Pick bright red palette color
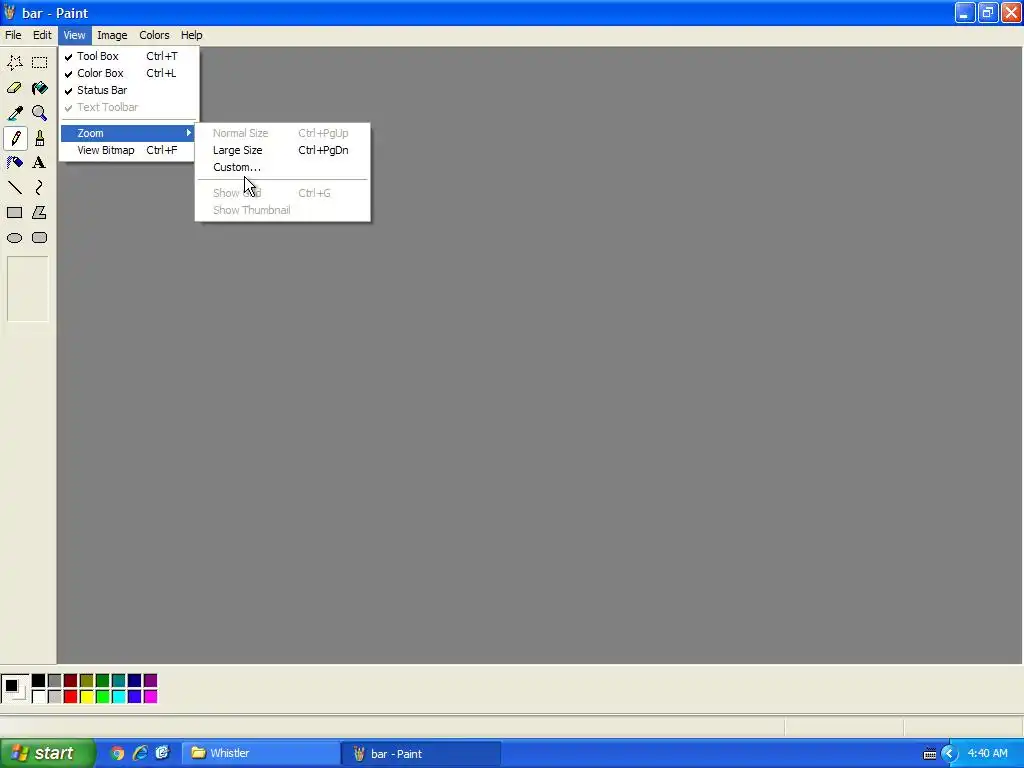Viewport: 1024px width, 768px height. pyautogui.click(x=71, y=697)
